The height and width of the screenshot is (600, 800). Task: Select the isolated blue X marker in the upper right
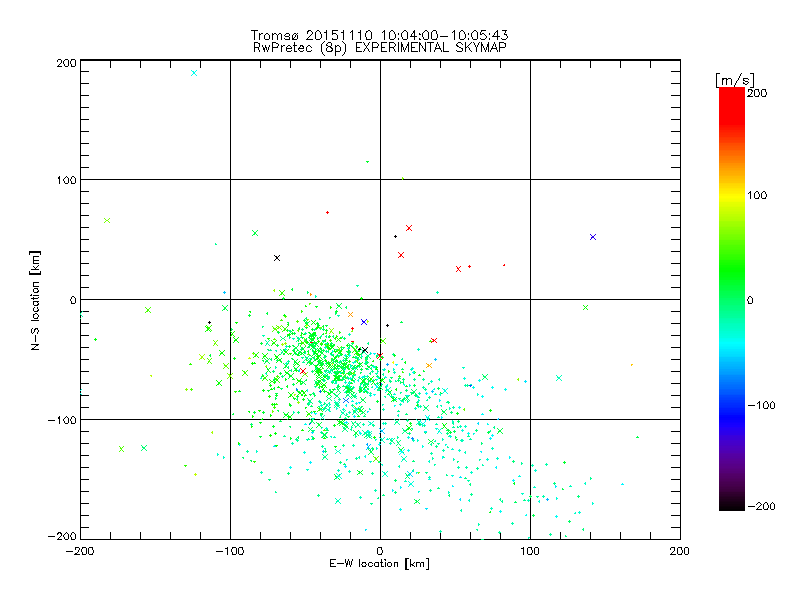pos(593,237)
